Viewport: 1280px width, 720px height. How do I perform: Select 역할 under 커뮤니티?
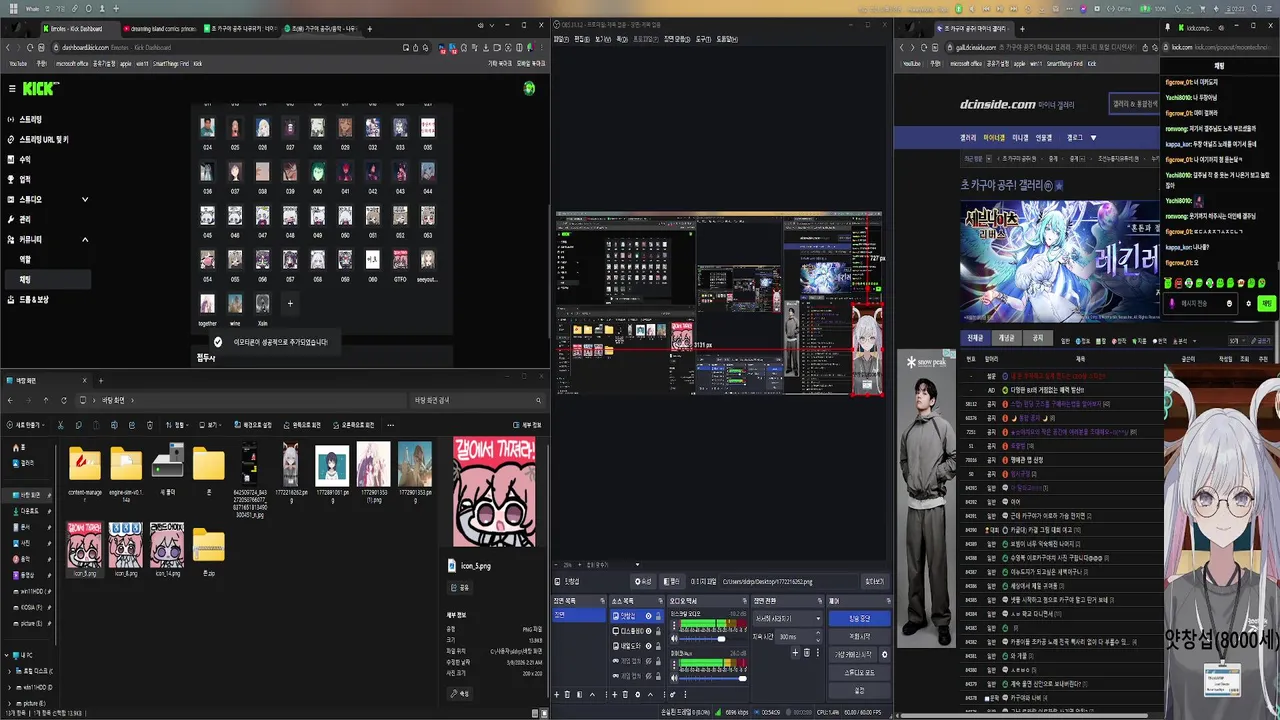[x=25, y=260]
